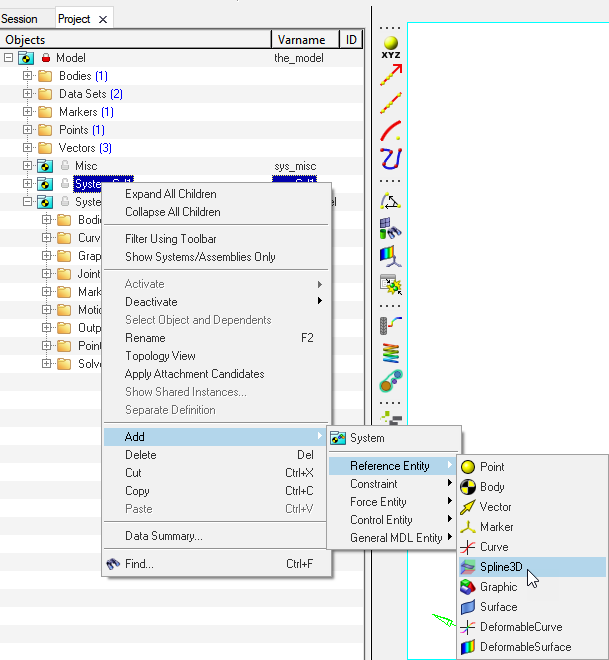Close the Project tab

pyautogui.click(x=103, y=19)
